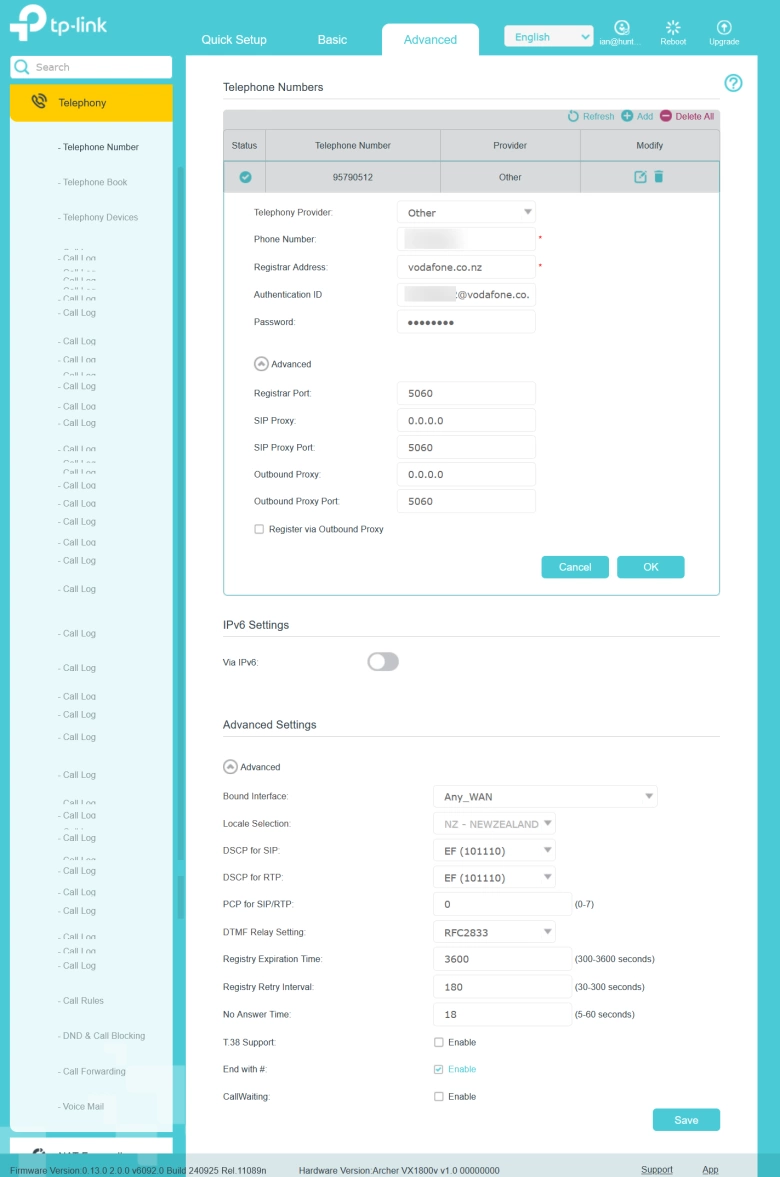Click the Upgrade icon
Viewport: 780px width, 1177px height.
coord(724,28)
